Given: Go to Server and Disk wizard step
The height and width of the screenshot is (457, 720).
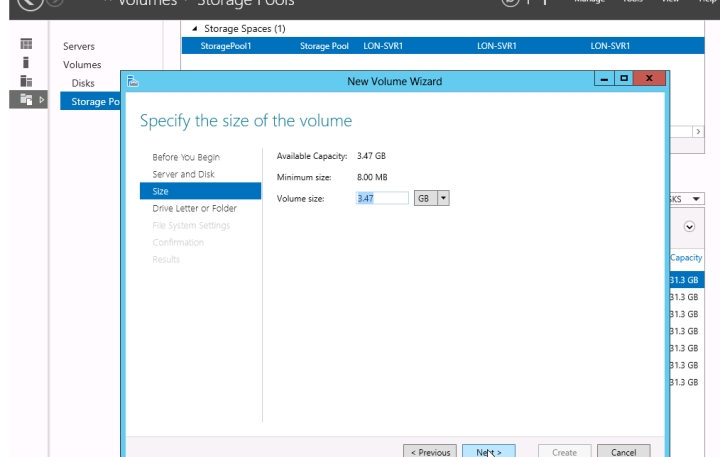Looking at the screenshot, I should click(183, 174).
